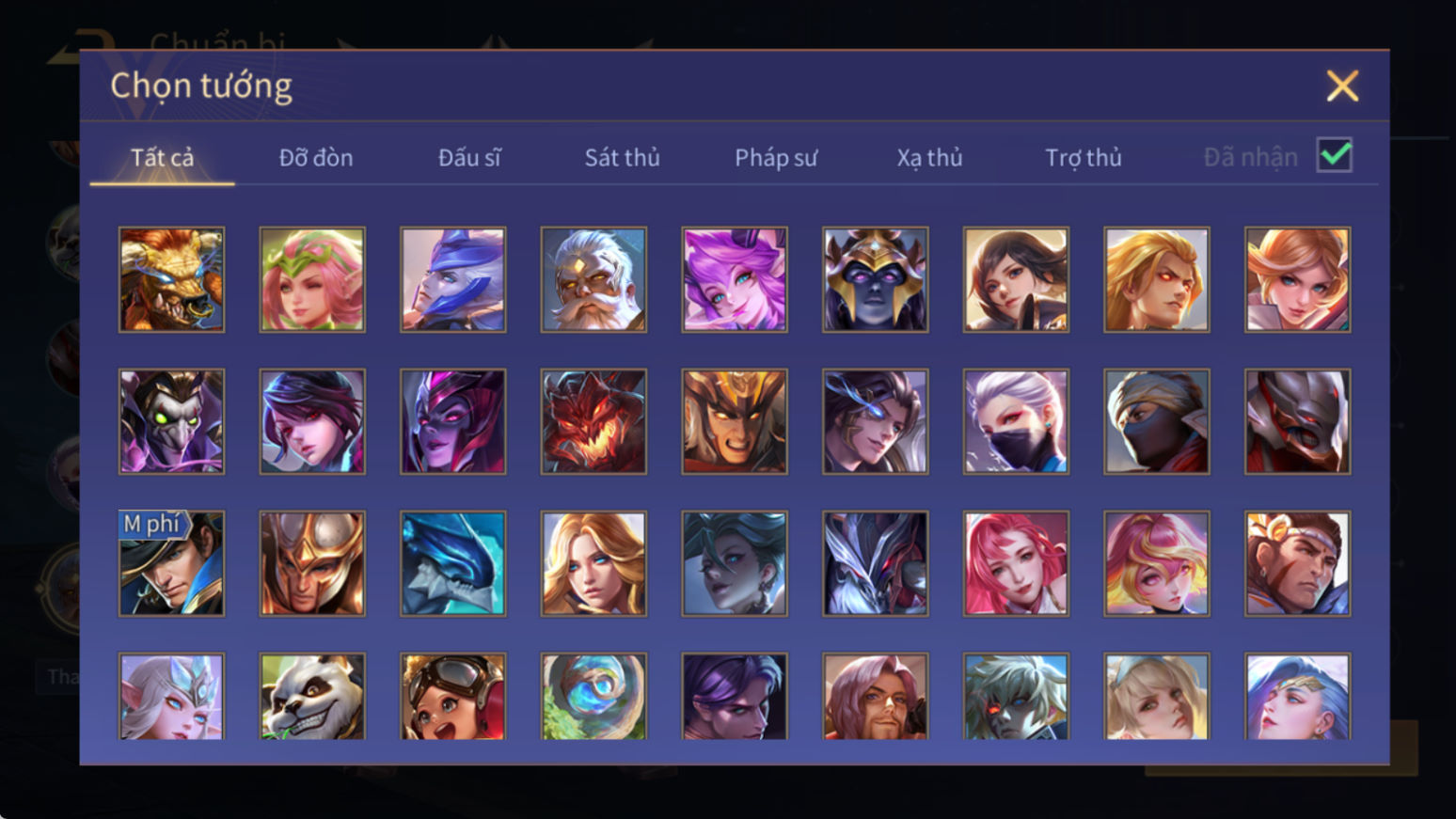Switch to the 'Đỡ đòn' tab
This screenshot has width=1456, height=819.
click(x=316, y=157)
